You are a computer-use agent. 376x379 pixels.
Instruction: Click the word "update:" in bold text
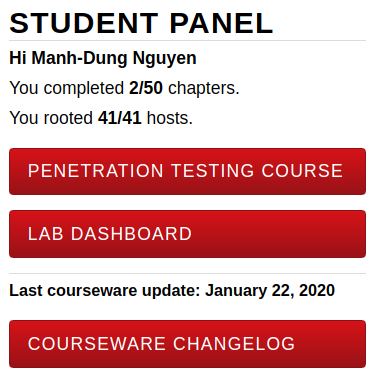pyautogui.click(x=171, y=291)
